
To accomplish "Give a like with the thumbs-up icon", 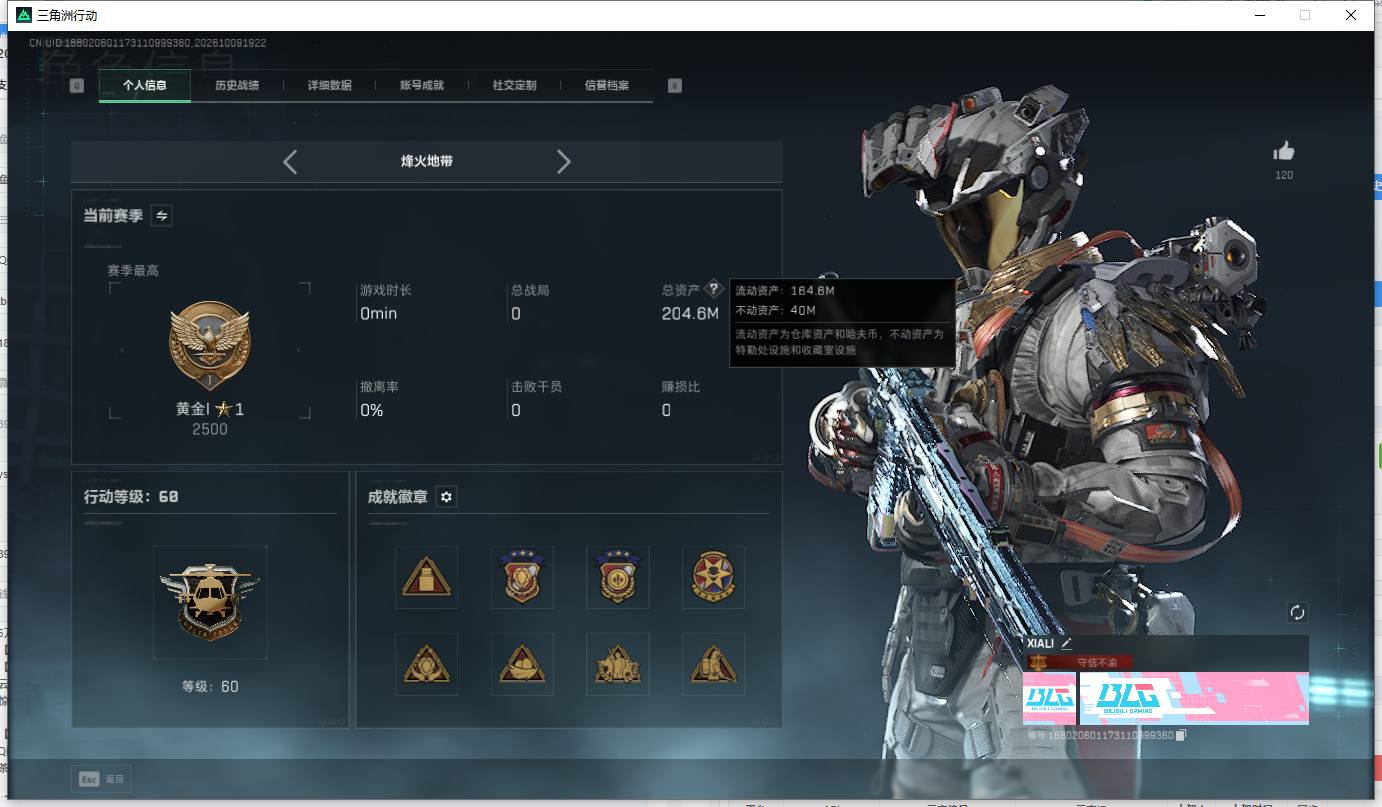I will coord(1284,151).
